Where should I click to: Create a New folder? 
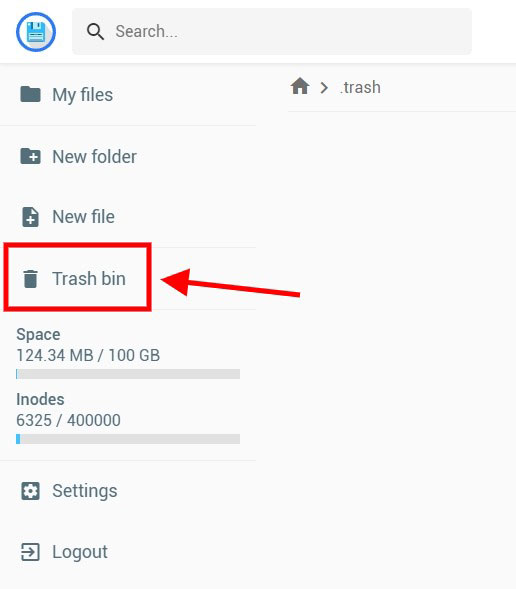pyautogui.click(x=128, y=156)
